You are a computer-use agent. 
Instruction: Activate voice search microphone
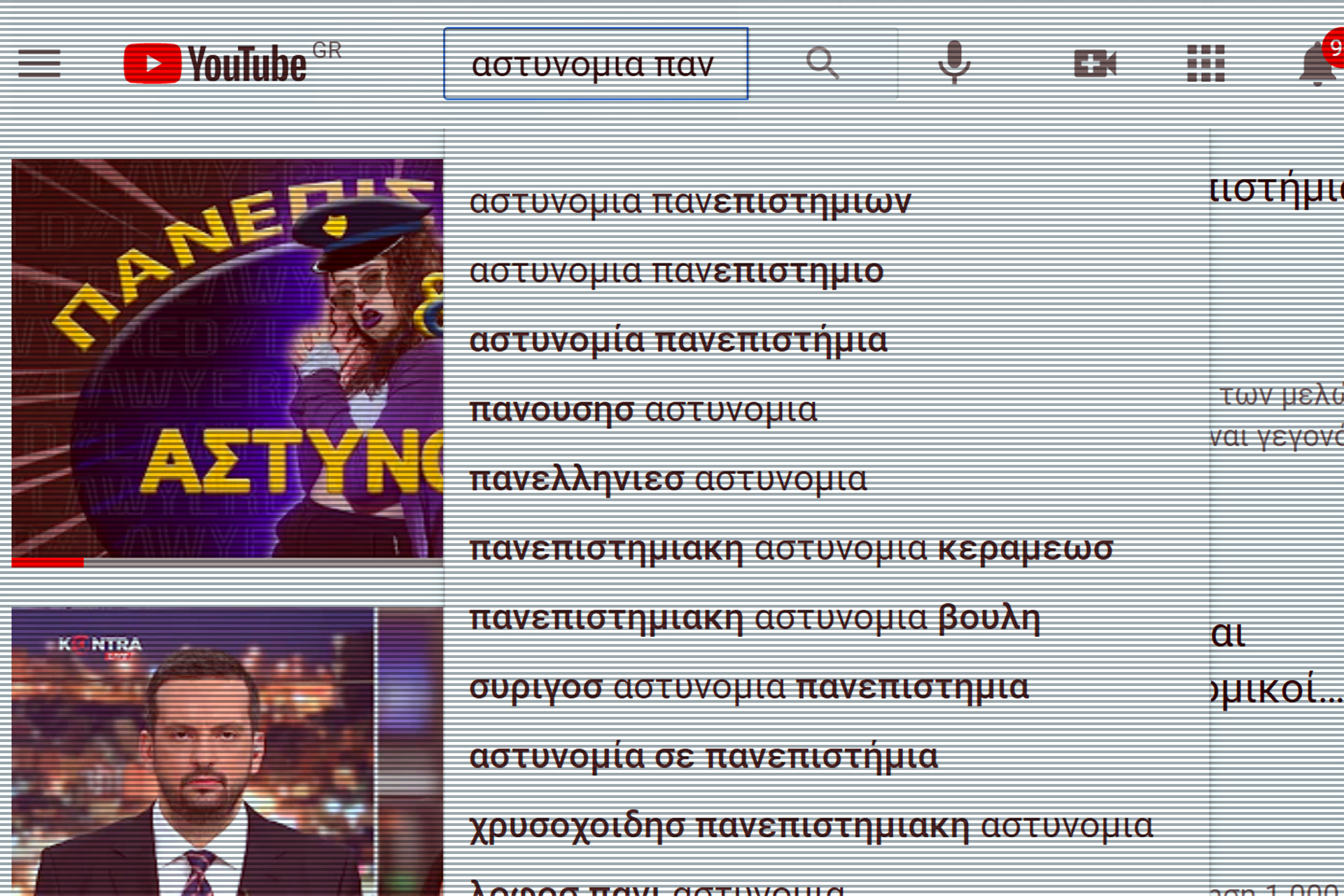click(x=954, y=63)
